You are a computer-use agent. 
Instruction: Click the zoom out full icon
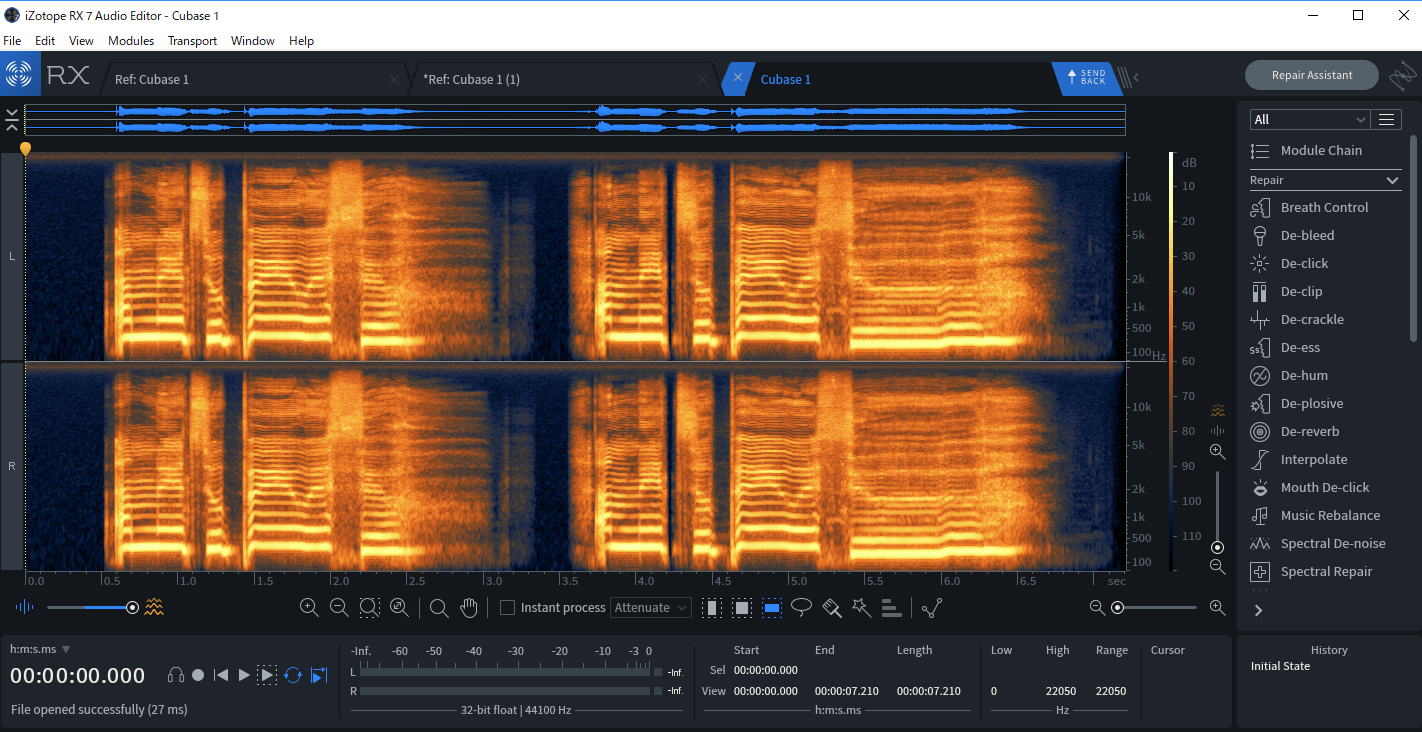click(399, 607)
